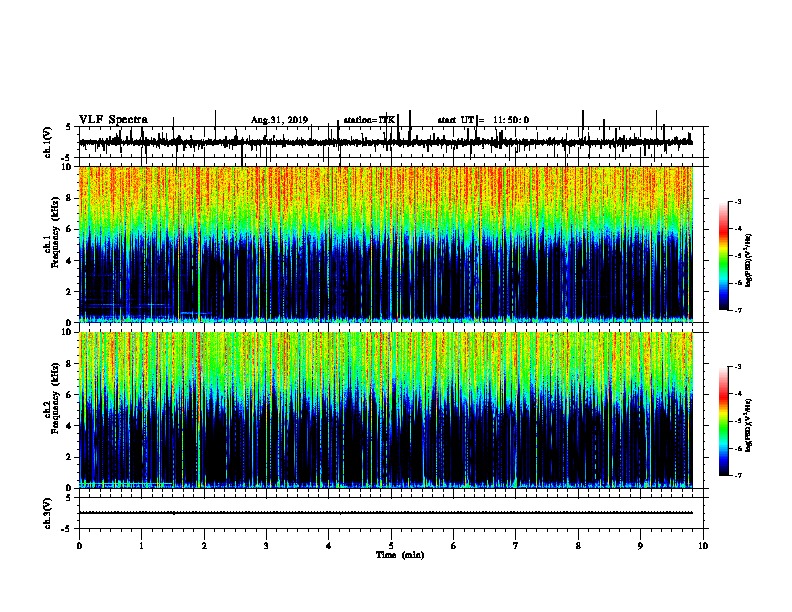Click time axis tick label "3"

(x=266, y=546)
